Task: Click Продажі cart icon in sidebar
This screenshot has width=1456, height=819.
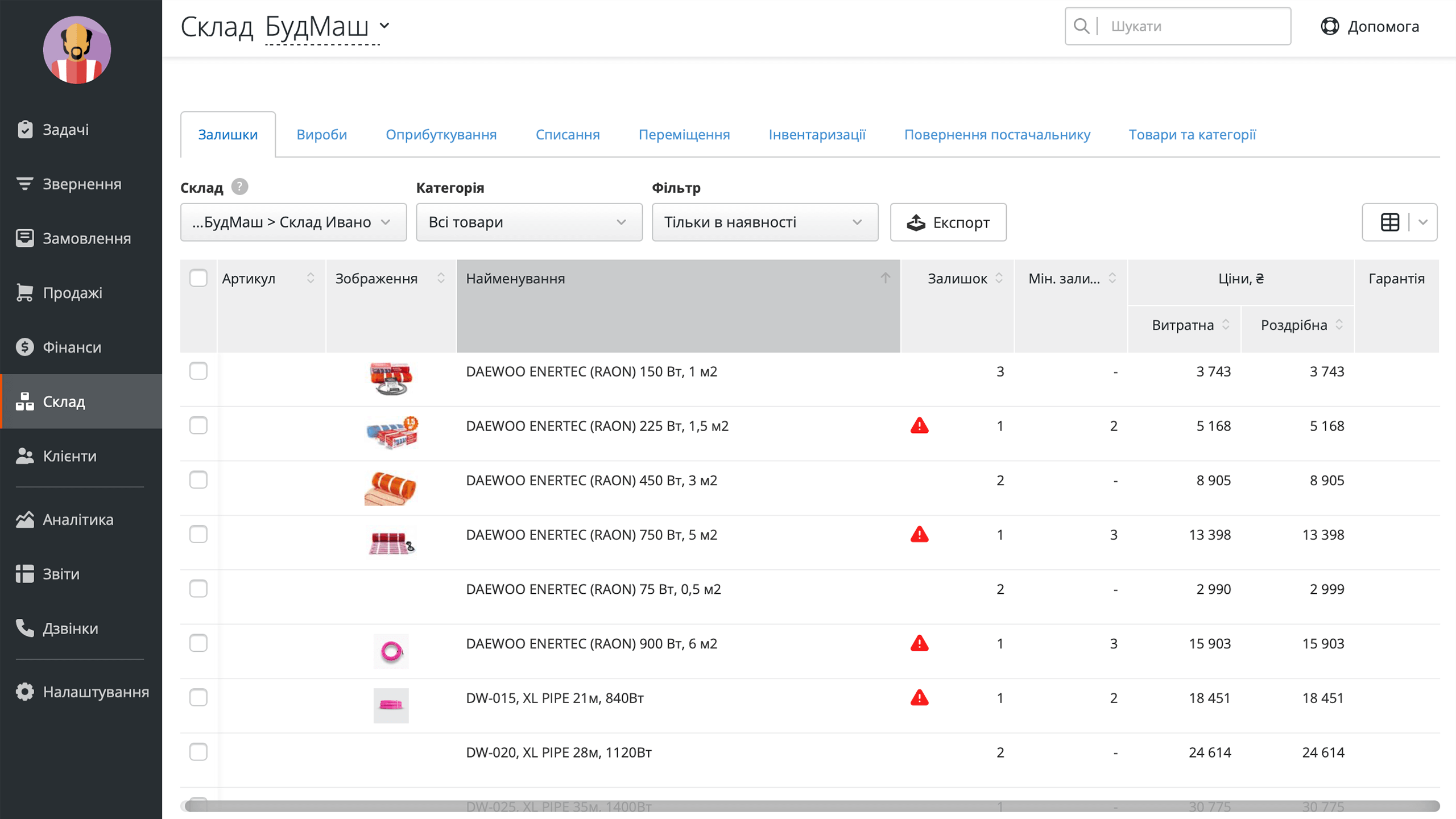Action: (x=24, y=292)
